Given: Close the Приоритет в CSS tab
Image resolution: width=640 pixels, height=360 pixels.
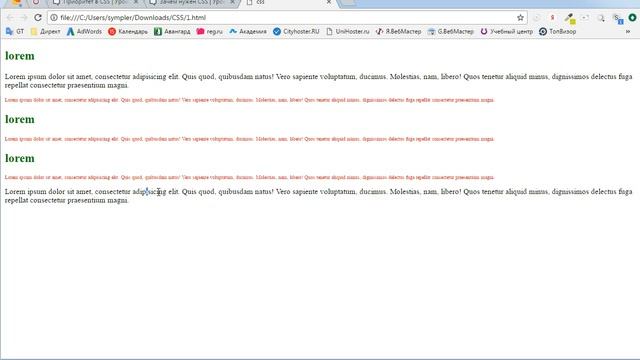Looking at the screenshot, I should [x=136, y=2].
